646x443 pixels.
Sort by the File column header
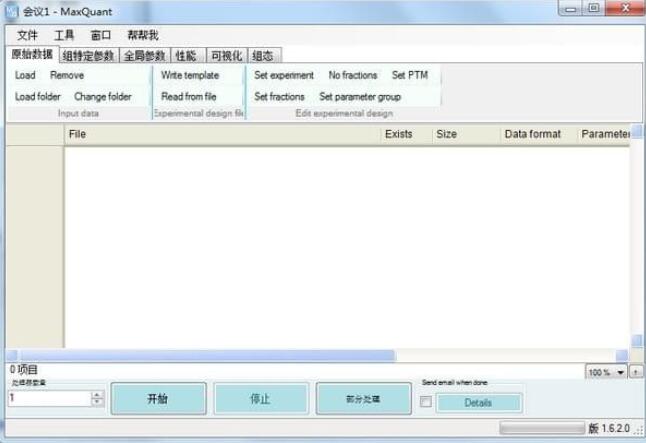click(222, 134)
